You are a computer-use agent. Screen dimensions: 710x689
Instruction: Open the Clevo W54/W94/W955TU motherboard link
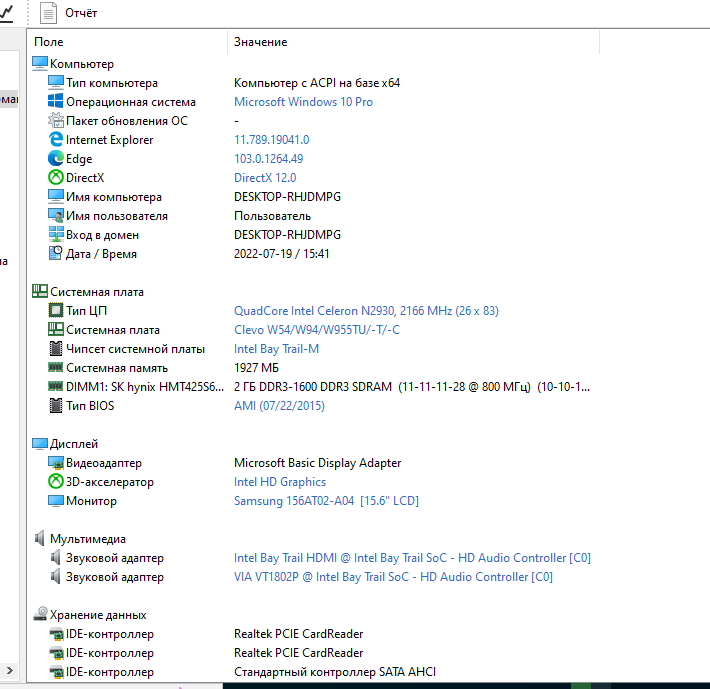point(317,330)
